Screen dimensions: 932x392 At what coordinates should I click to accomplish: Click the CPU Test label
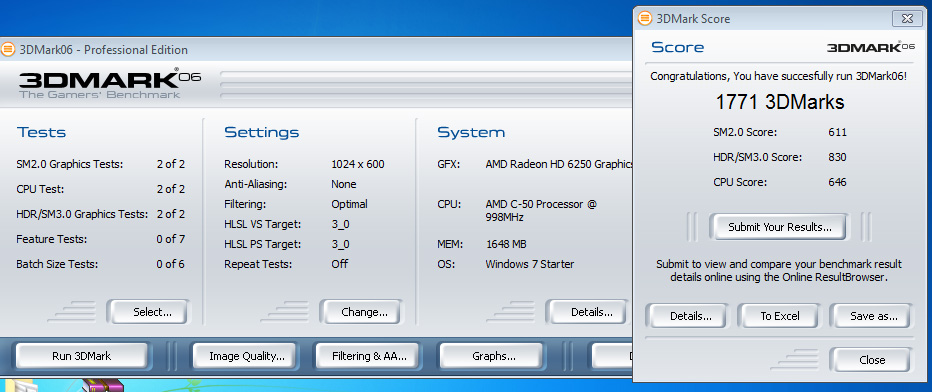(40, 189)
